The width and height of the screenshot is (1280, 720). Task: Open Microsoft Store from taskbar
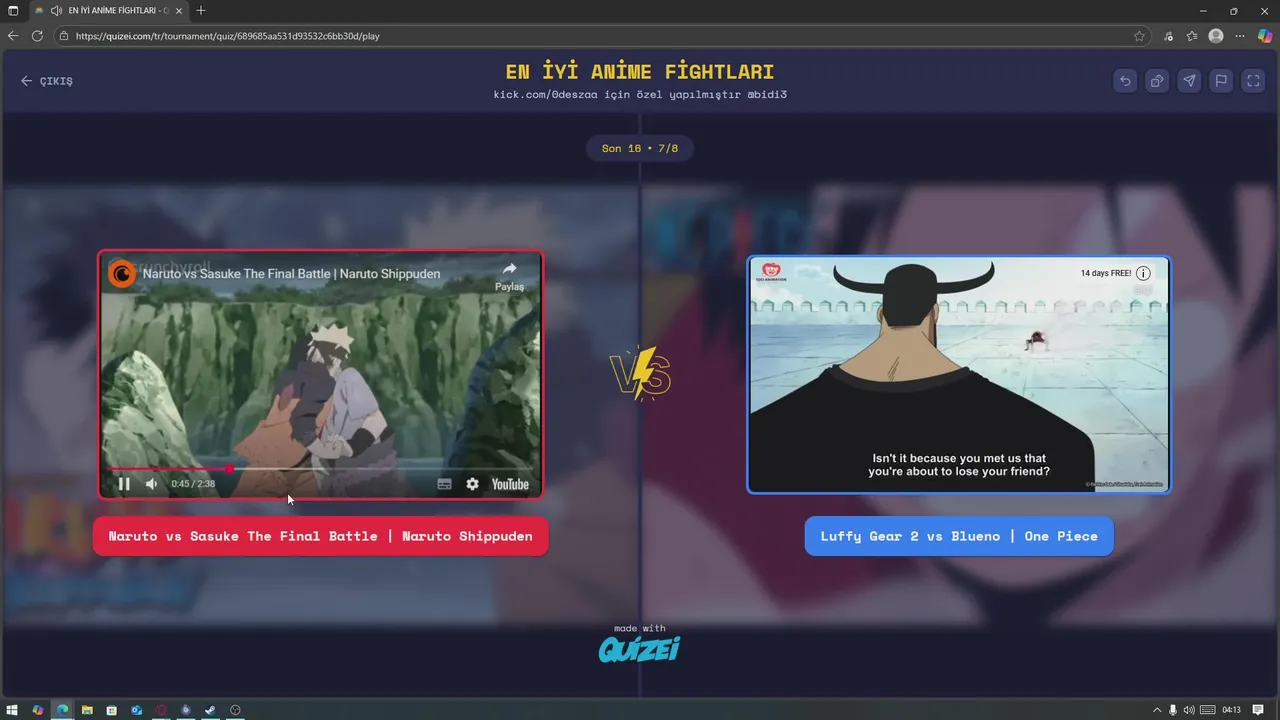pos(112,710)
